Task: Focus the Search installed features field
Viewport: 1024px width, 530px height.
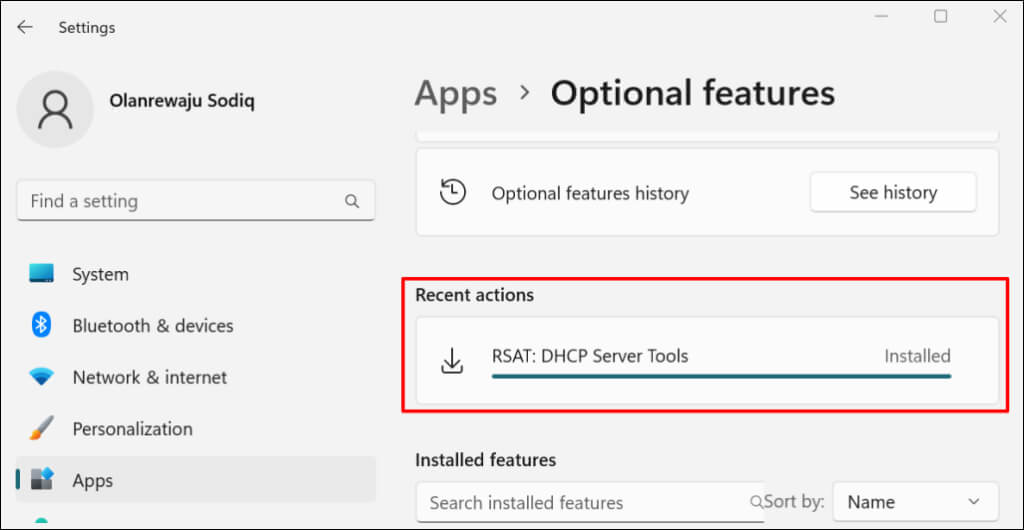Action: point(585,502)
